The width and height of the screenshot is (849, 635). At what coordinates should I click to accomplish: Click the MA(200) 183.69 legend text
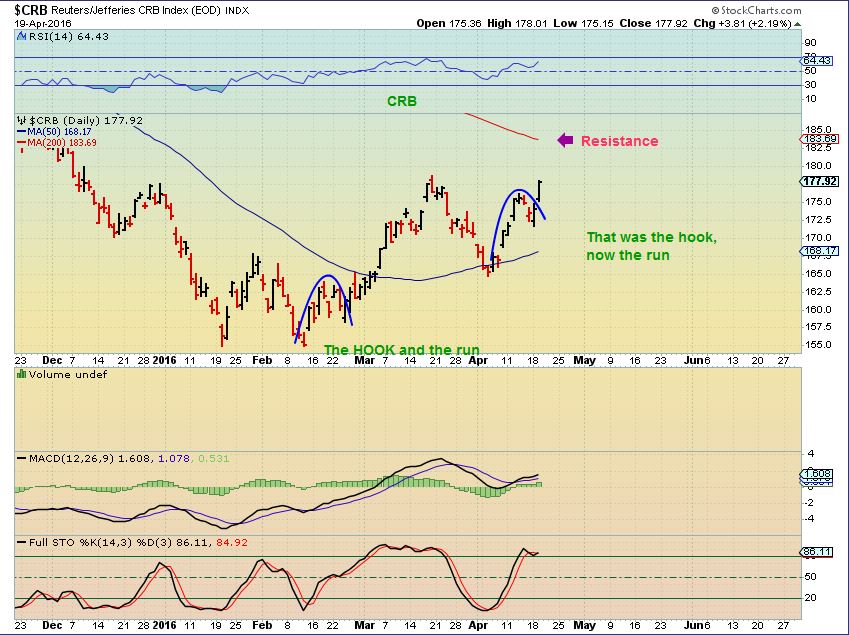(62, 143)
